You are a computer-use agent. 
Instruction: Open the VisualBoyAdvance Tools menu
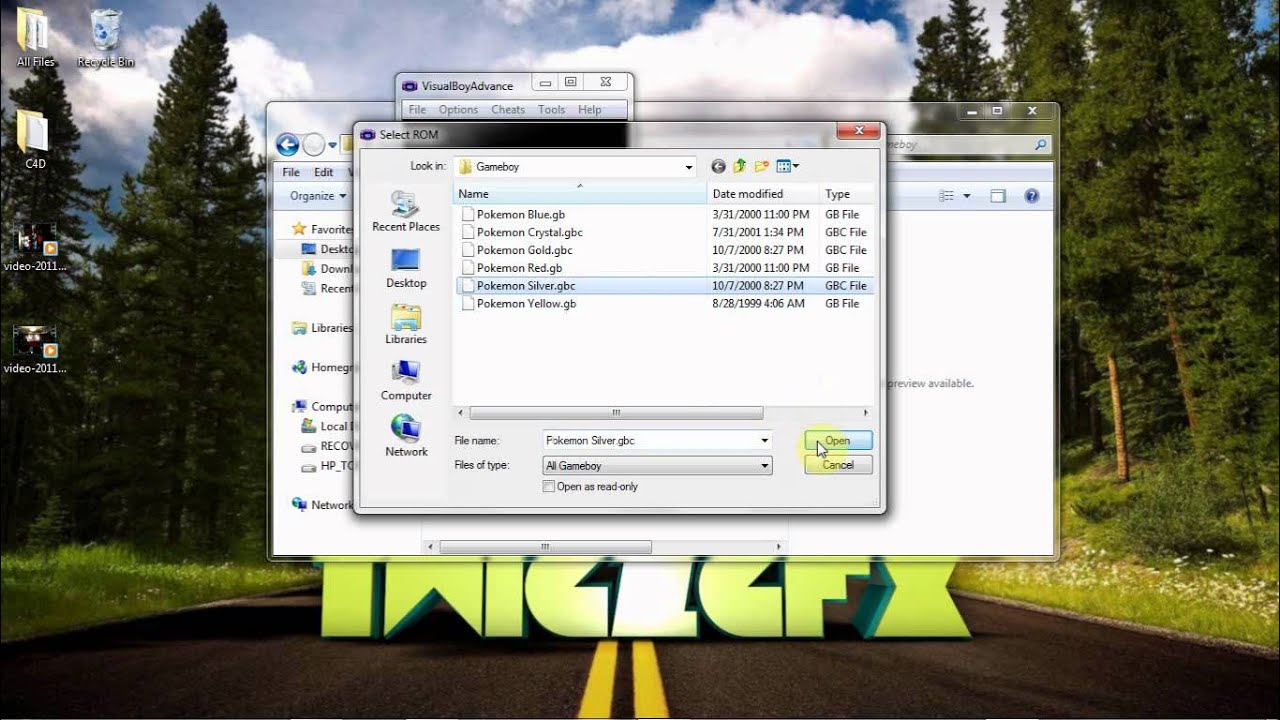(x=551, y=110)
